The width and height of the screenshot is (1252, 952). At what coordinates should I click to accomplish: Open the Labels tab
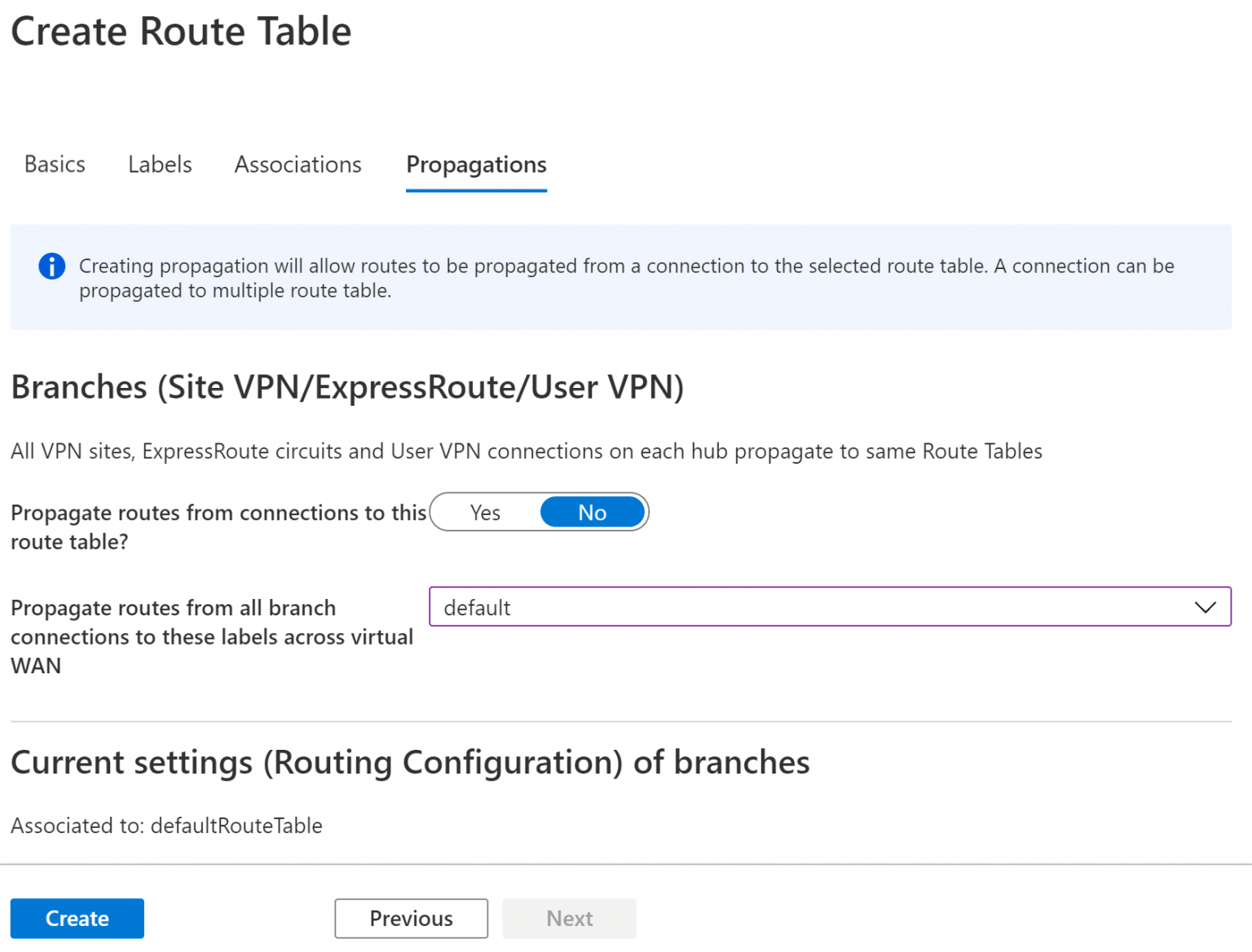pyautogui.click(x=159, y=164)
